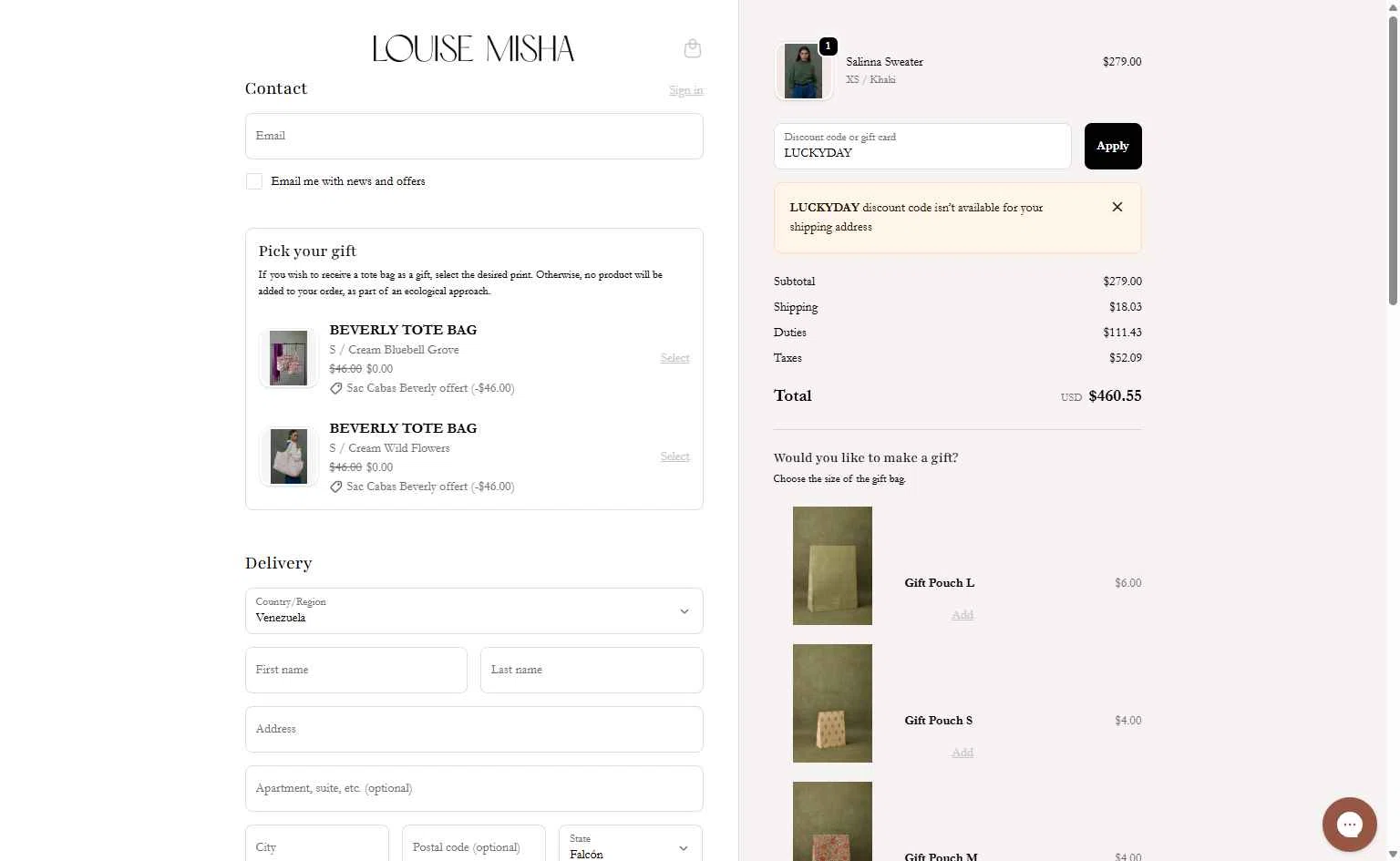Enable Email me with news and offers
This screenshot has width=1400, height=861.
(x=254, y=181)
